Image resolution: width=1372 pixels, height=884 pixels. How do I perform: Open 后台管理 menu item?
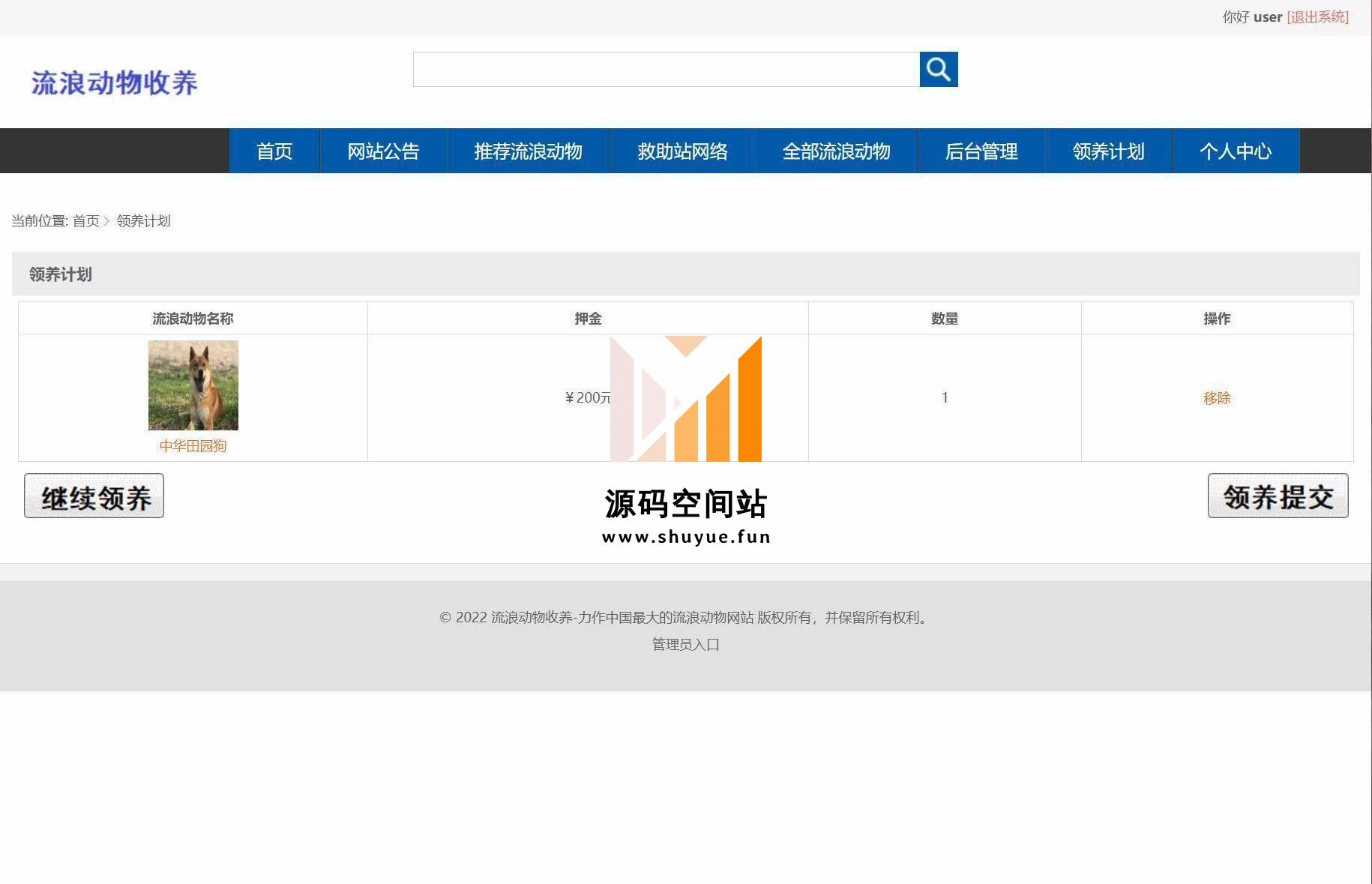click(x=981, y=151)
